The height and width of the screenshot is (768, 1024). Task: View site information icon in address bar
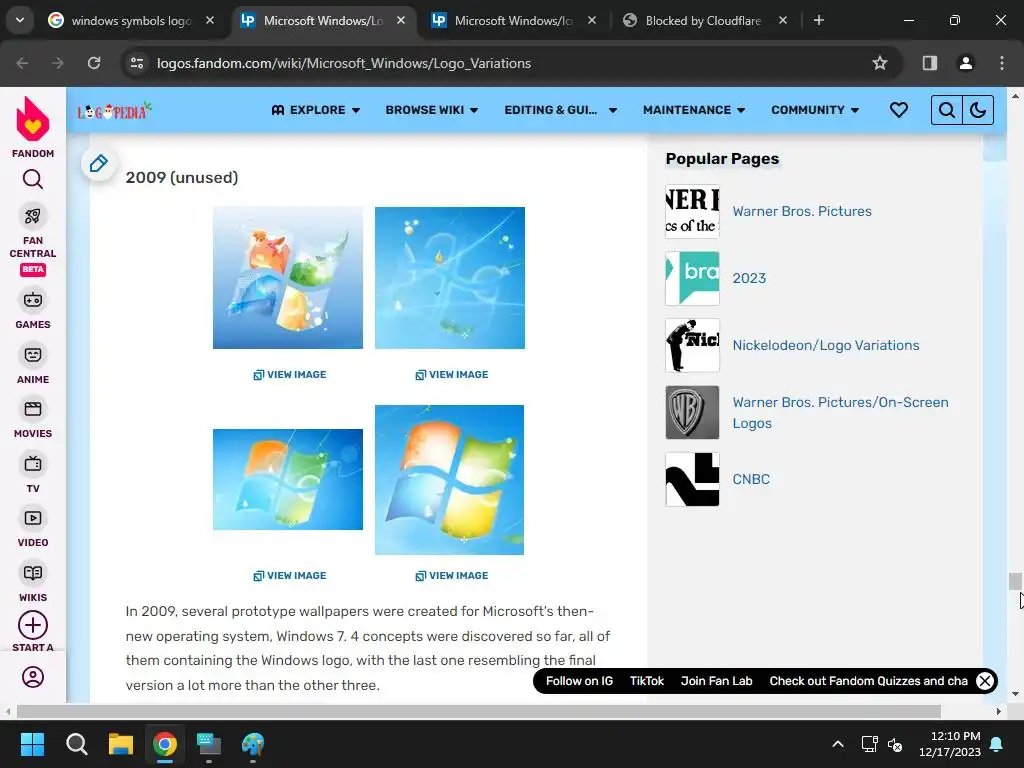137,63
